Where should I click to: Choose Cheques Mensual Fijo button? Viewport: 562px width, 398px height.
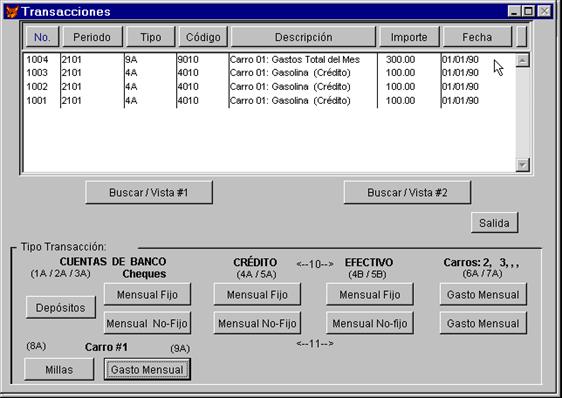tap(147, 294)
